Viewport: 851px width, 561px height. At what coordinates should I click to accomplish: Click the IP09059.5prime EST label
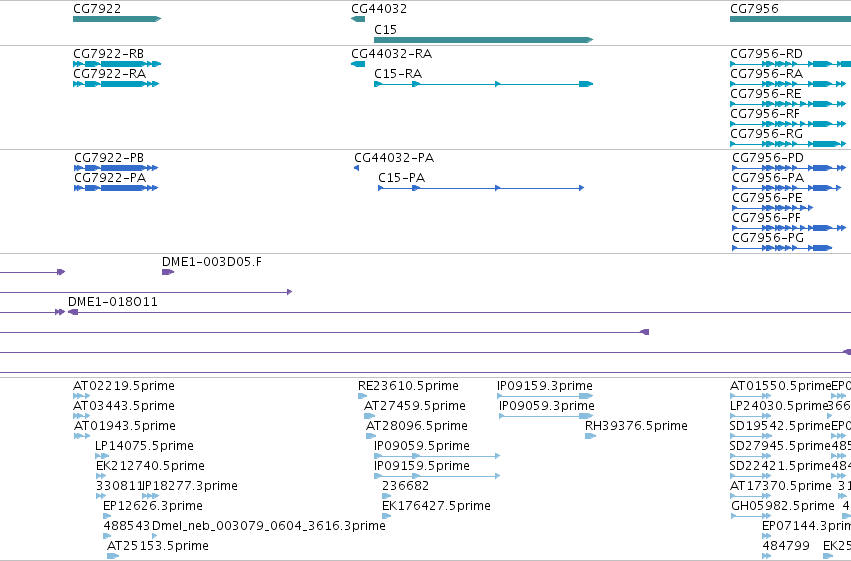422,446
